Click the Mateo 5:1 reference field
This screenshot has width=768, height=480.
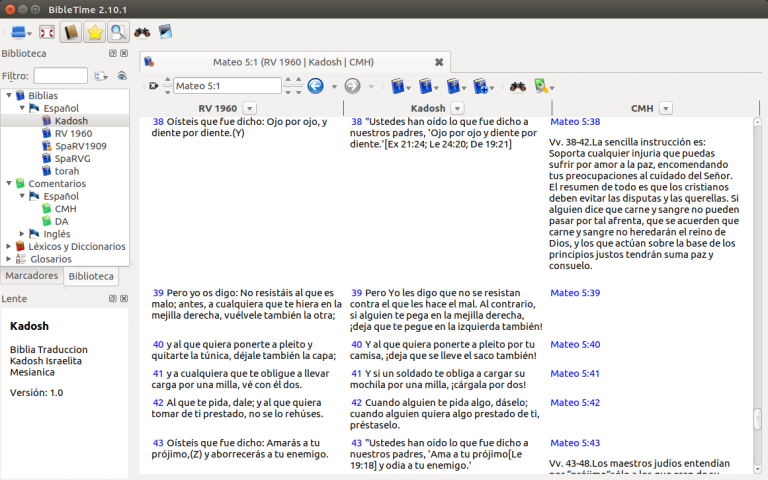pos(227,86)
